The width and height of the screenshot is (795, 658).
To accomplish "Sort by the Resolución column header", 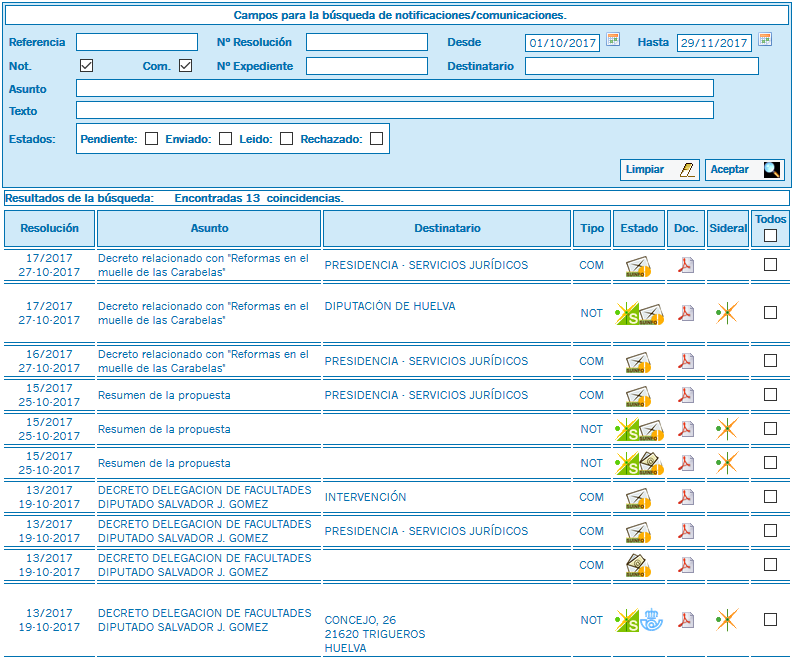I will 49,228.
